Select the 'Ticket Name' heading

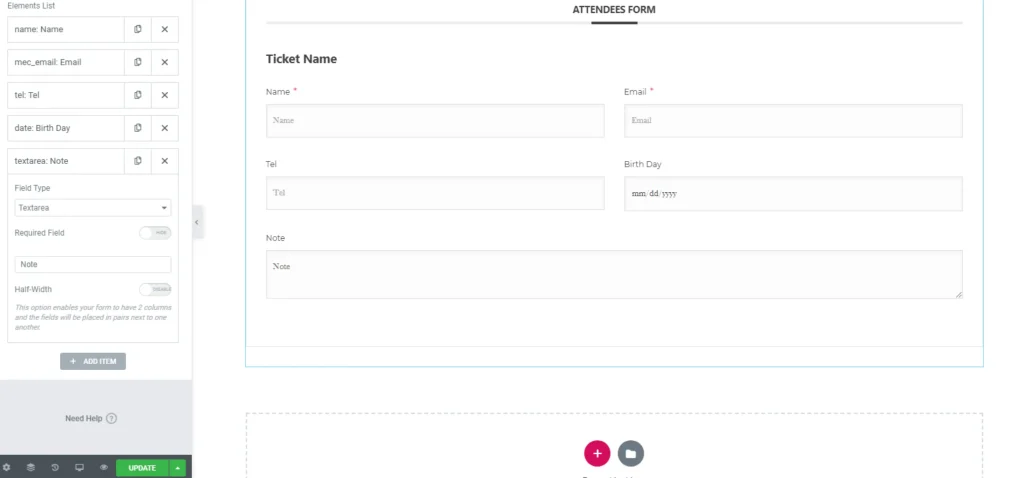point(301,59)
